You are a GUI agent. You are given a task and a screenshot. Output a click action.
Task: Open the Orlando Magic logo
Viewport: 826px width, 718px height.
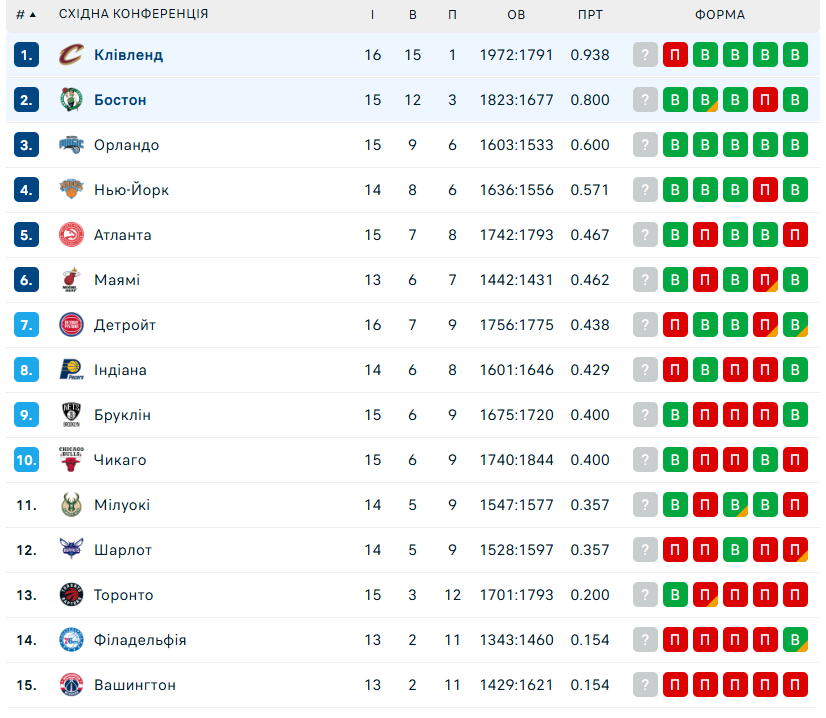click(71, 145)
